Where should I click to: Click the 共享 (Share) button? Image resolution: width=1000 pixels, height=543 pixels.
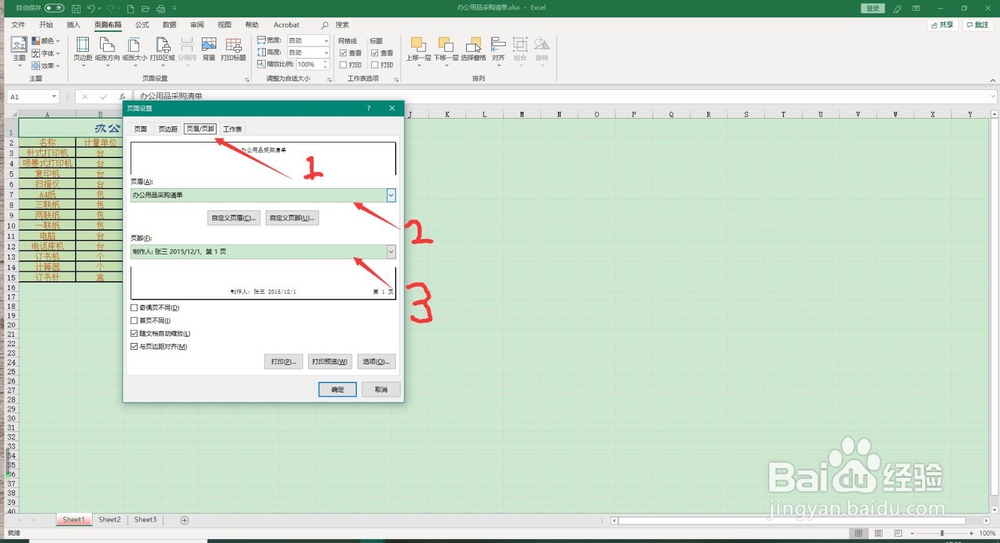coord(943,25)
